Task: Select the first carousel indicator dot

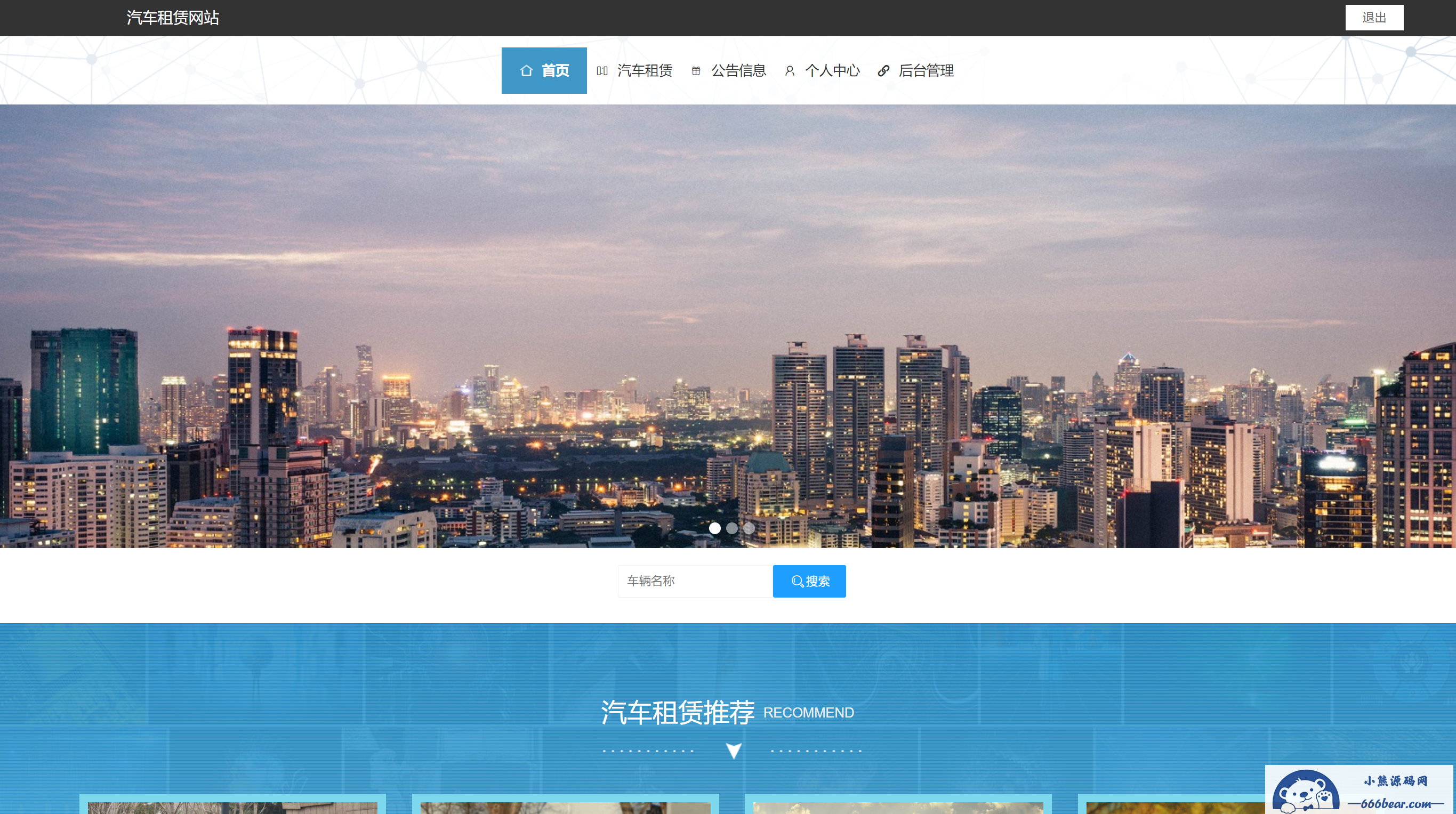Action: [x=714, y=528]
